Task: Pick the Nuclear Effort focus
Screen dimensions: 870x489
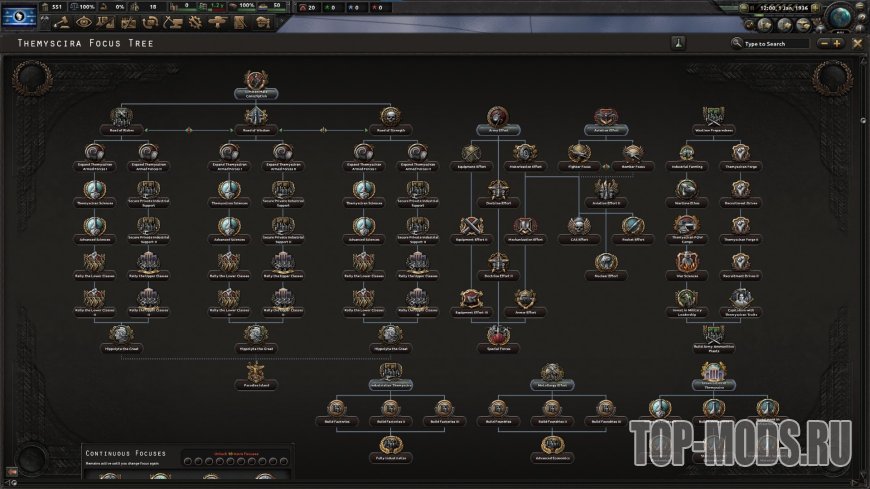Action: click(606, 263)
